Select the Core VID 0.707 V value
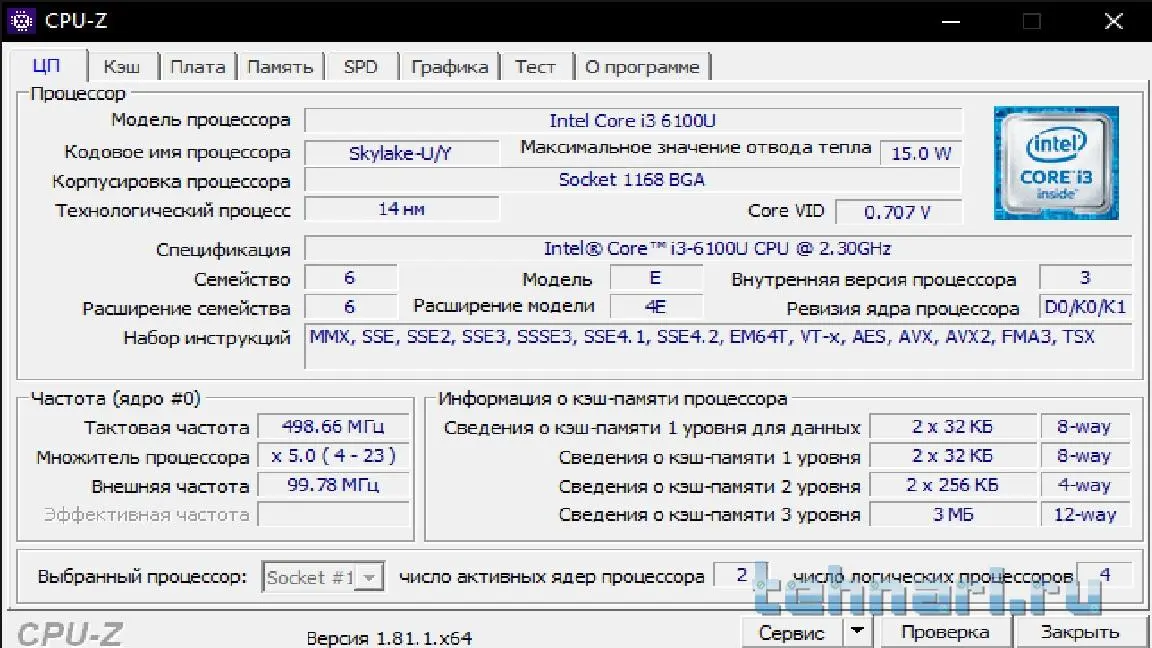This screenshot has height=648, width=1152. click(x=898, y=212)
